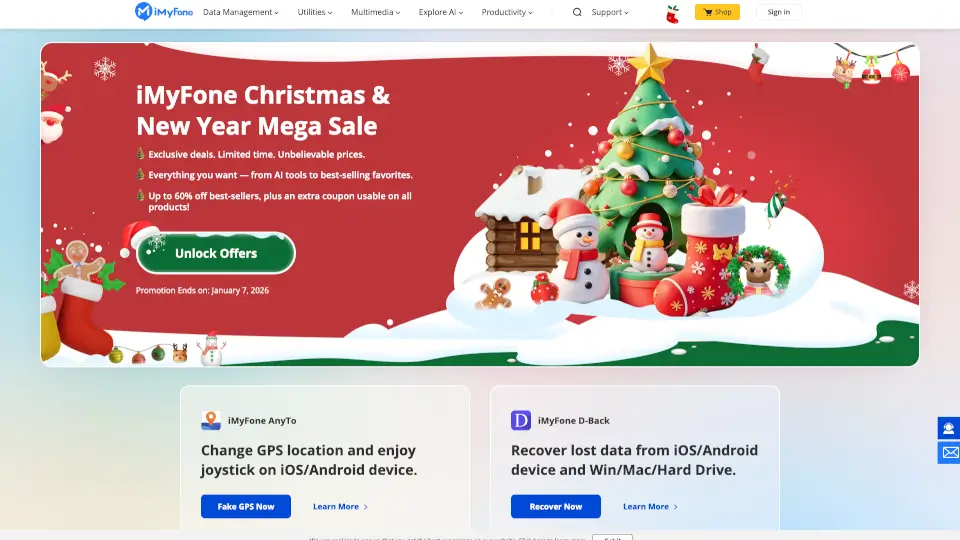Click the Christmas stocking icon in header
The width and height of the screenshot is (960, 540).
point(672,13)
